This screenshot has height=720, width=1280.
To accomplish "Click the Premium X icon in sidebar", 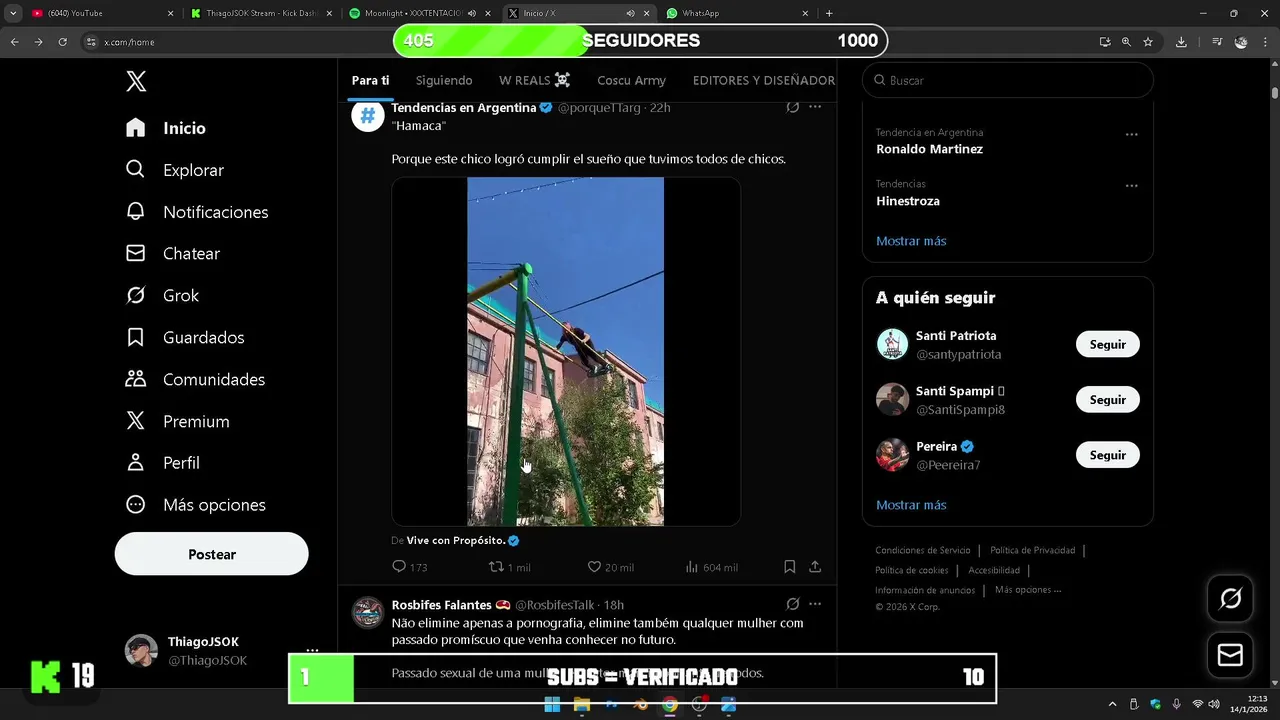I will point(136,421).
